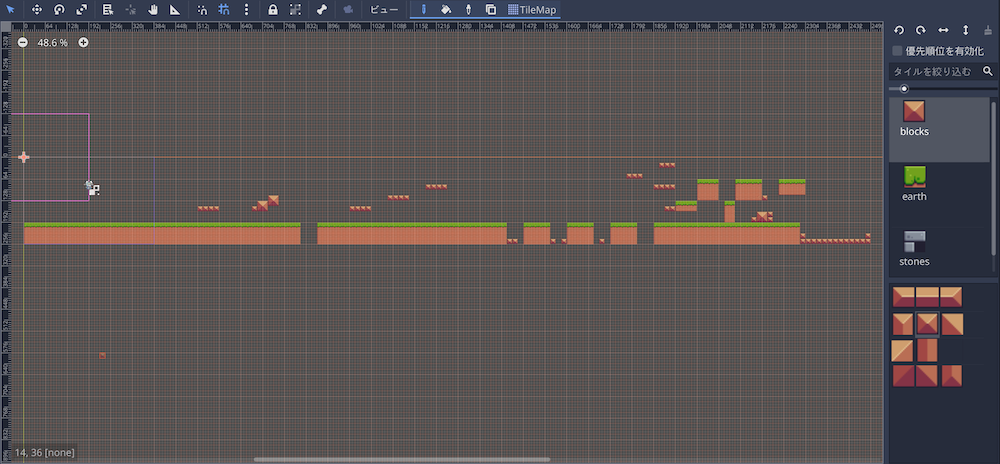The height and width of the screenshot is (464, 1000).
Task: Adjust the tile icon size slider
Action: pos(943,89)
